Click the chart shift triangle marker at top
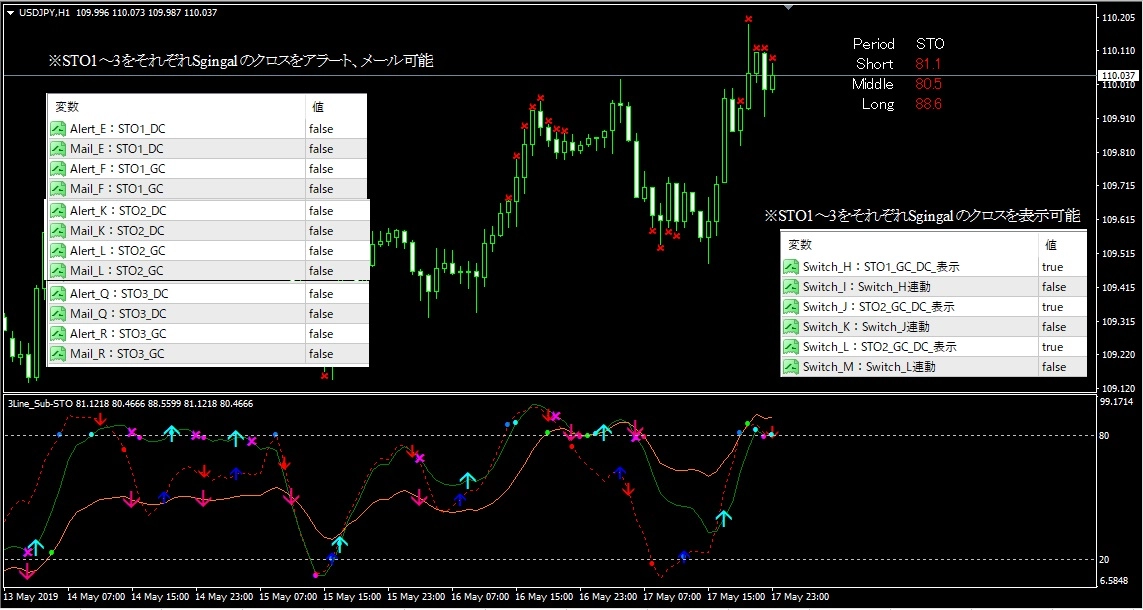 coord(788,7)
